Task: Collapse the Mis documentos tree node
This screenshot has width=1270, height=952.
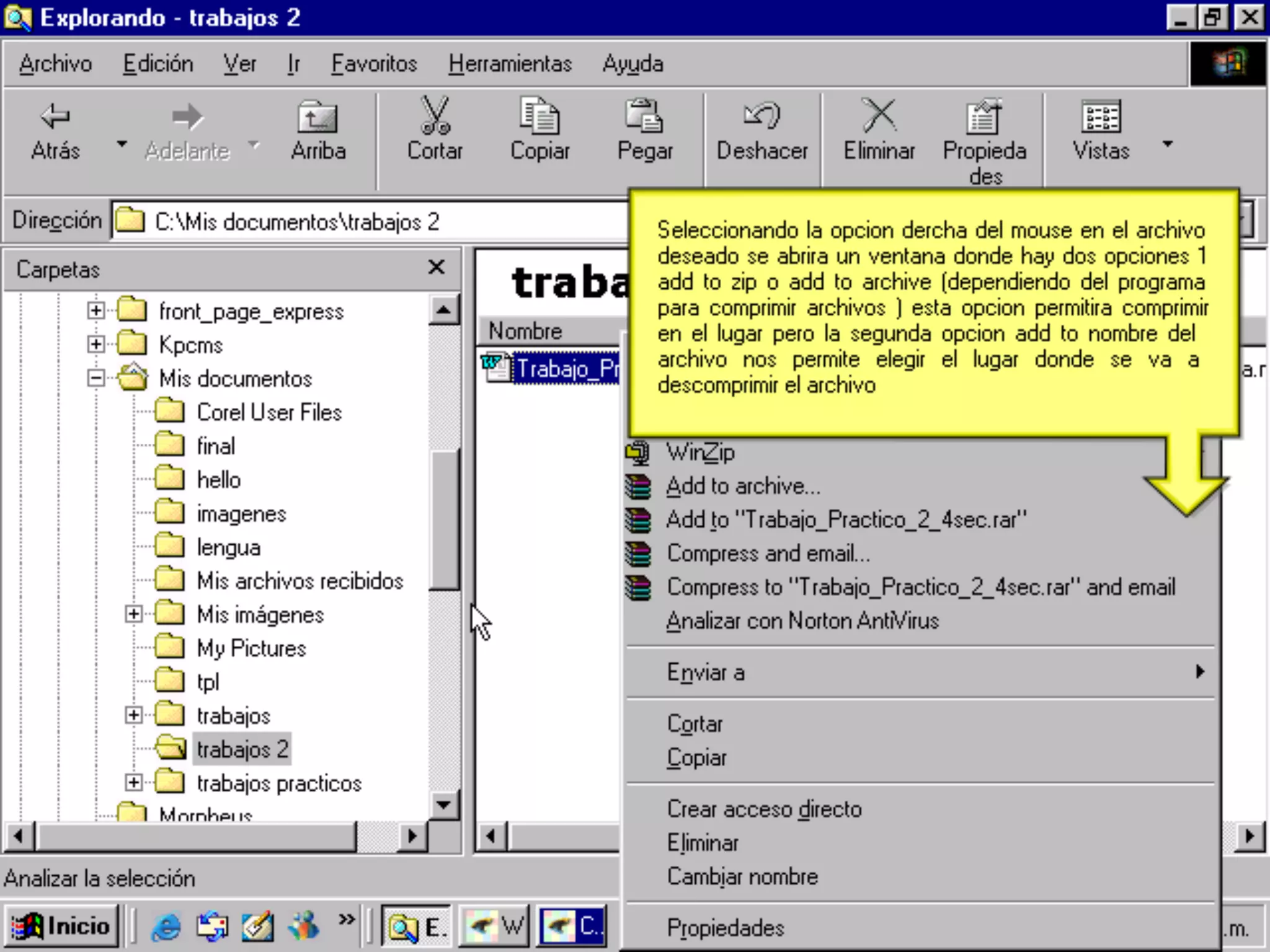Action: click(96, 377)
